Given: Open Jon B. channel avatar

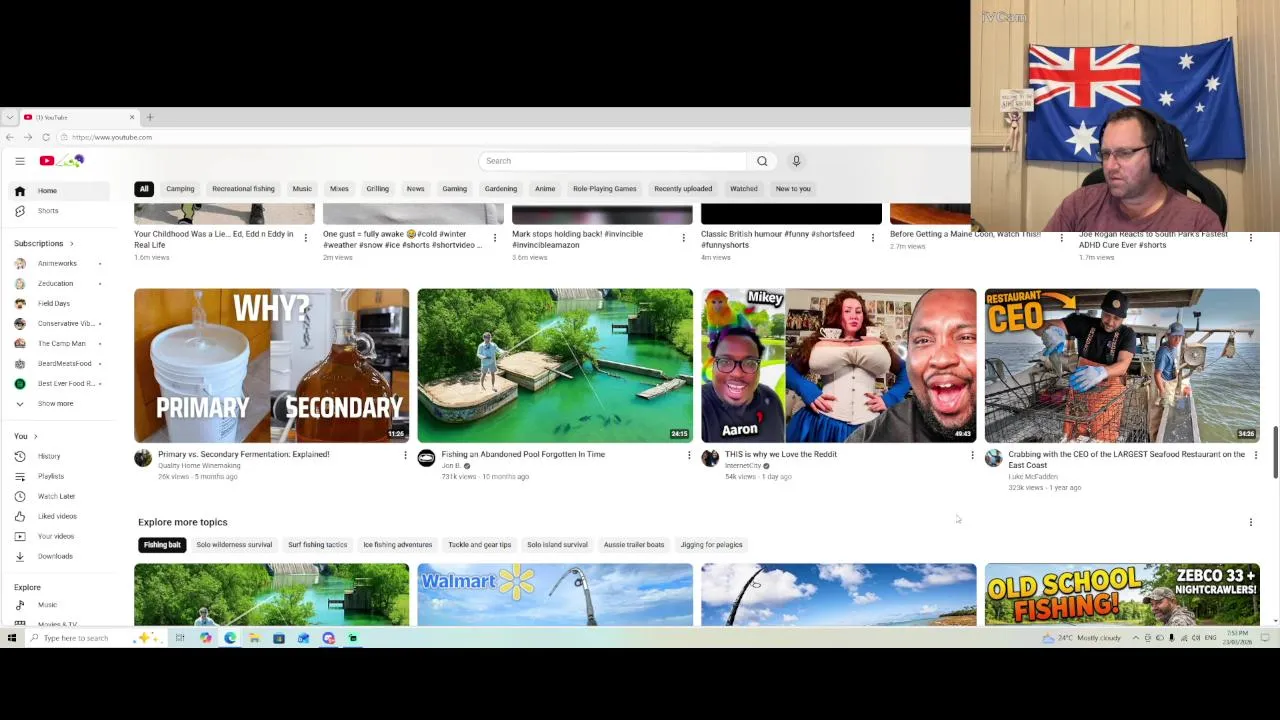Looking at the screenshot, I should 426,458.
